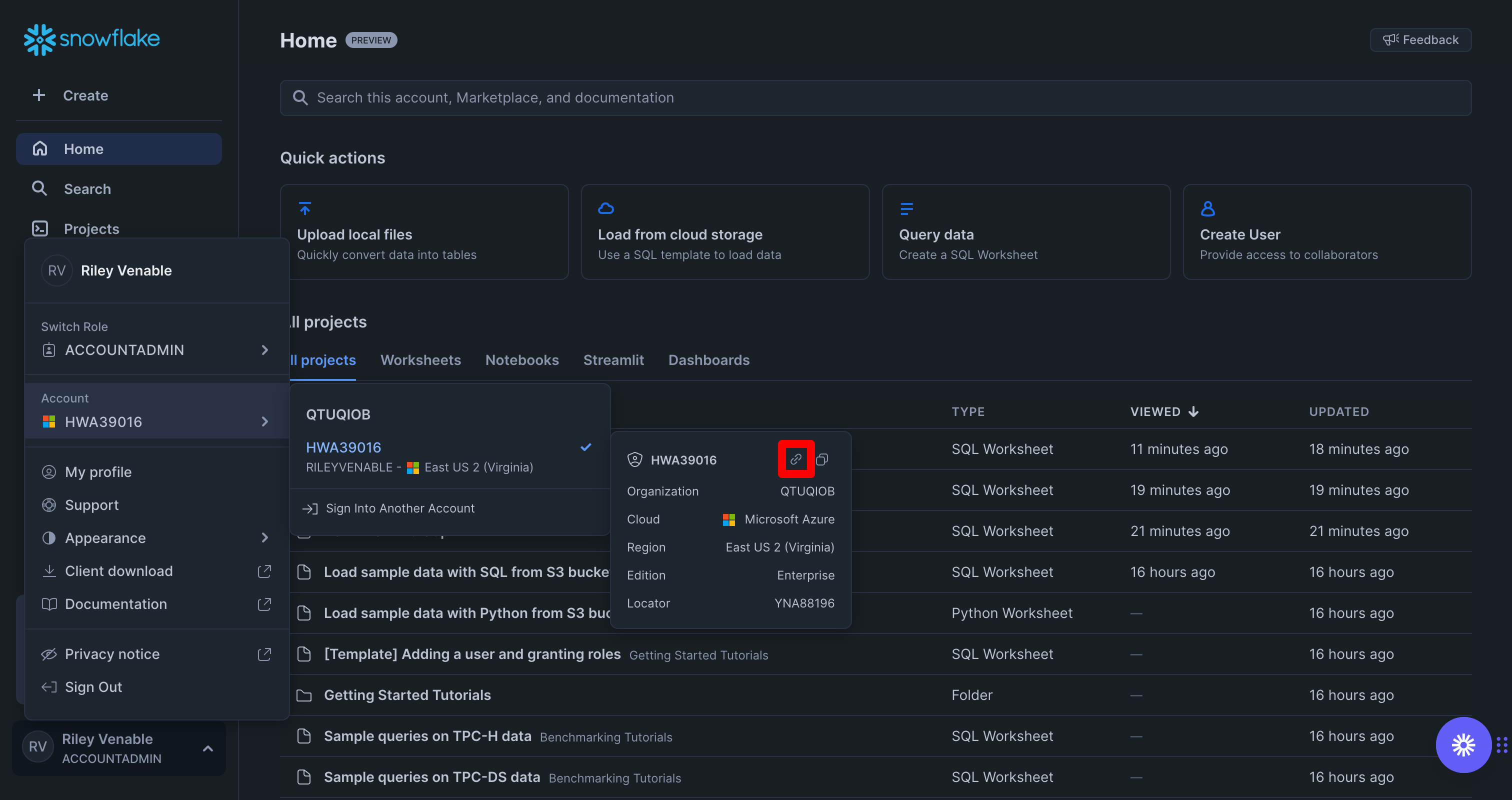Click the drag handle dots beside assistant button
The height and width of the screenshot is (800, 1512).
click(x=1502, y=745)
